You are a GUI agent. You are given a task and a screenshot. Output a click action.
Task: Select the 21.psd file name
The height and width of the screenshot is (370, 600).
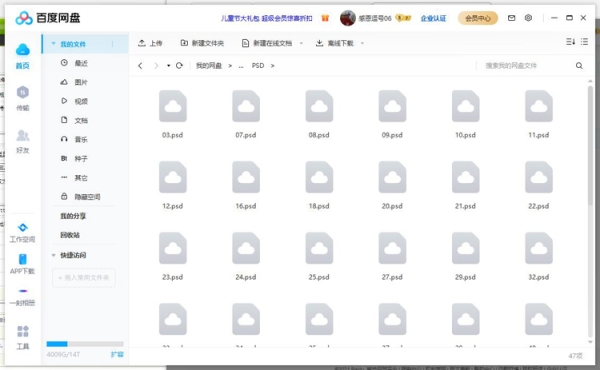click(465, 206)
